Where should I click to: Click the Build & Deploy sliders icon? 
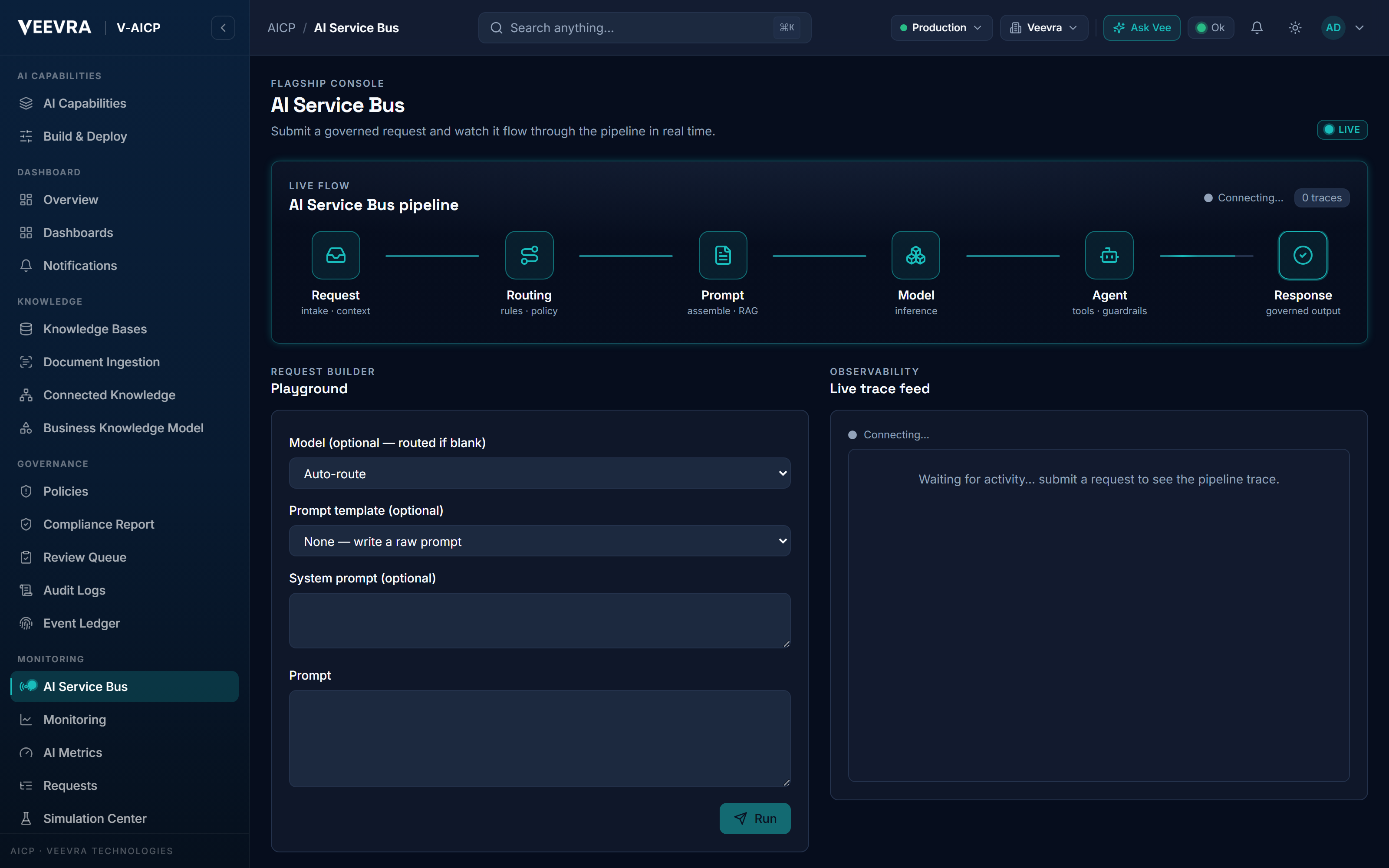click(x=26, y=136)
